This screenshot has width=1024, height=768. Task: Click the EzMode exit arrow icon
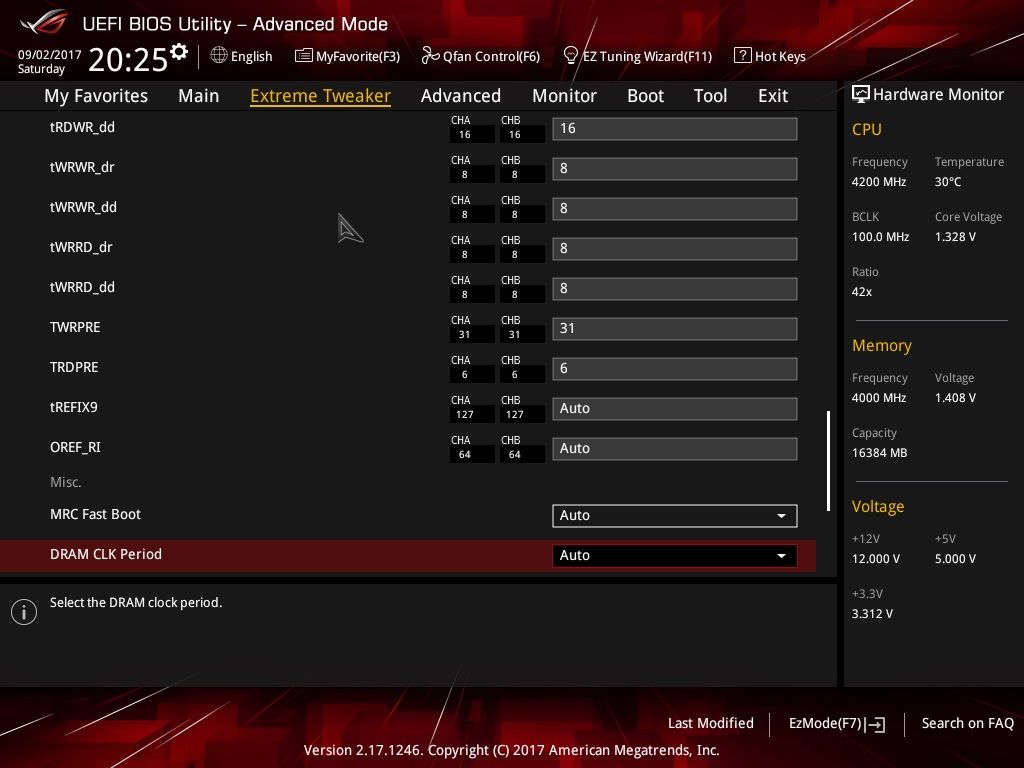tap(876, 724)
